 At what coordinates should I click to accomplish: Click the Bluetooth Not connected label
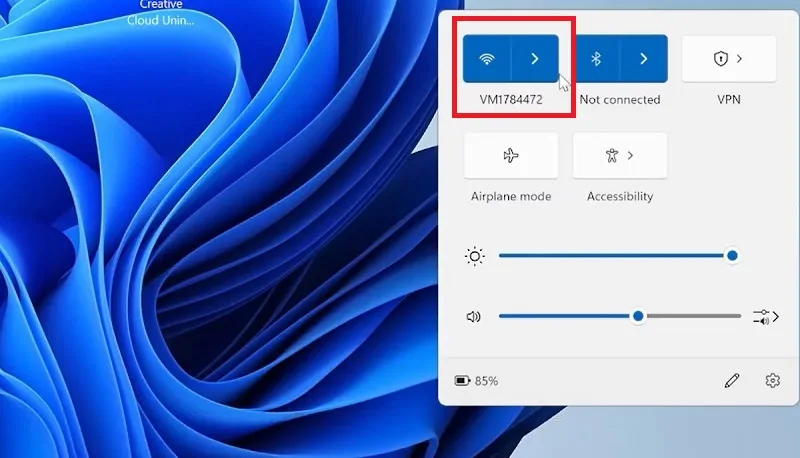point(620,99)
